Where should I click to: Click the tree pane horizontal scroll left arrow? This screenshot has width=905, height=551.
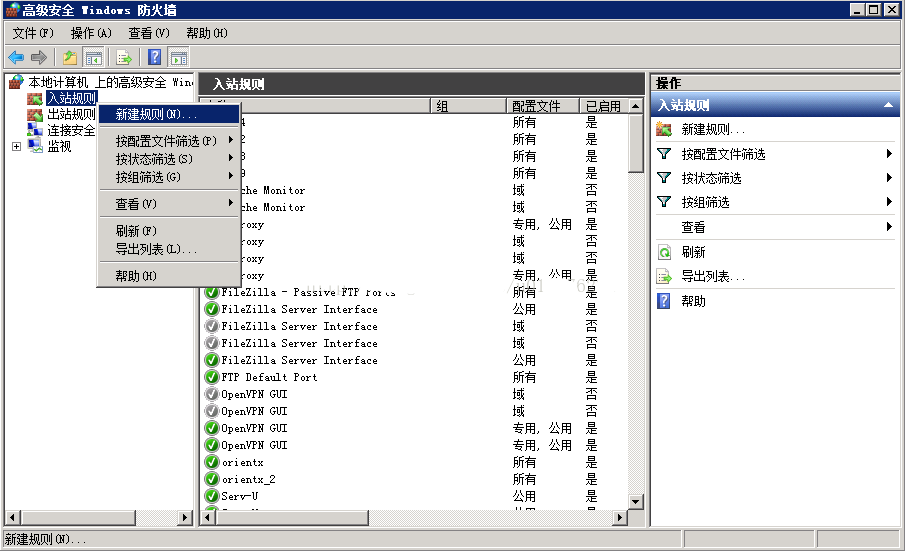click(12, 518)
